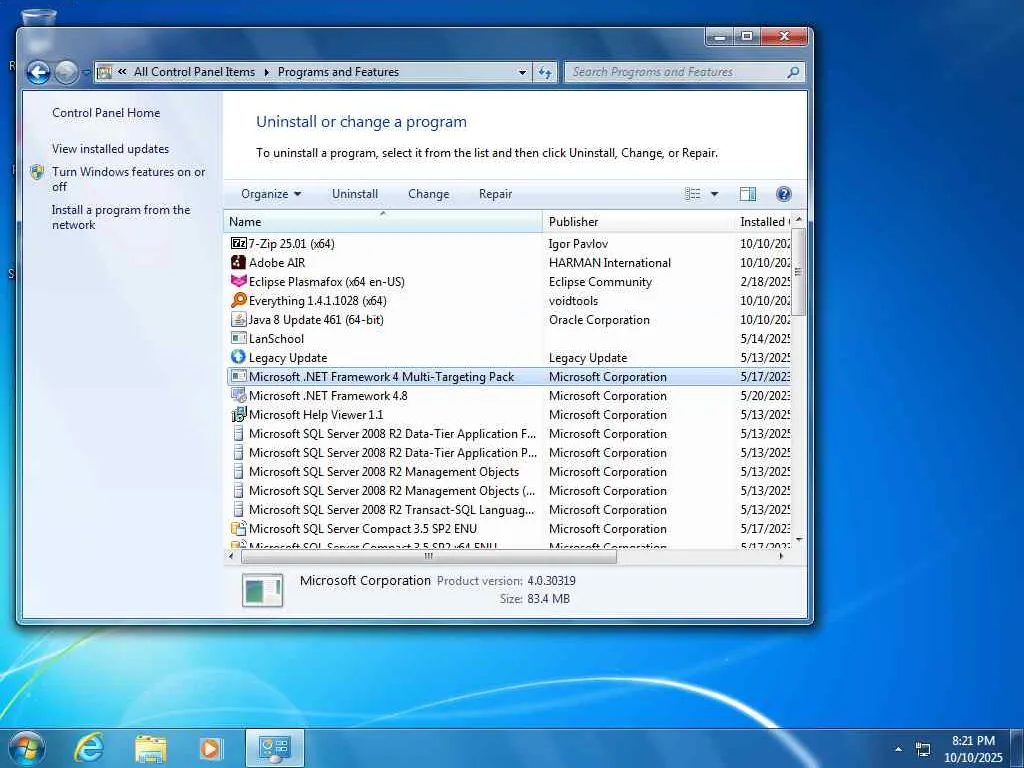Screen dimensions: 1024x768
Task: Click the vertical scrollbar up arrow
Action: coord(799,219)
